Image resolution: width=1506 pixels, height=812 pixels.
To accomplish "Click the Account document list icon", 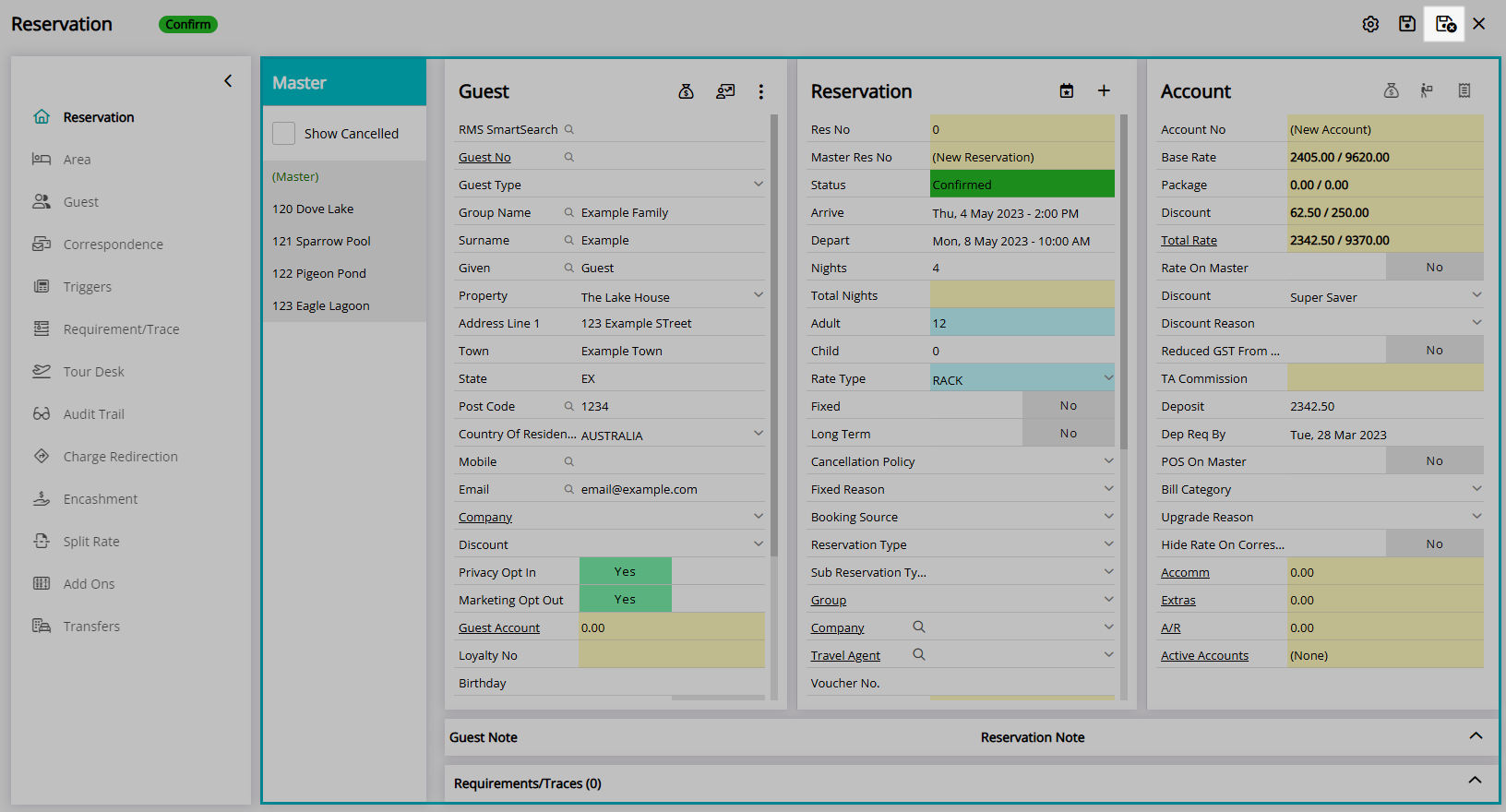I will tap(1464, 90).
